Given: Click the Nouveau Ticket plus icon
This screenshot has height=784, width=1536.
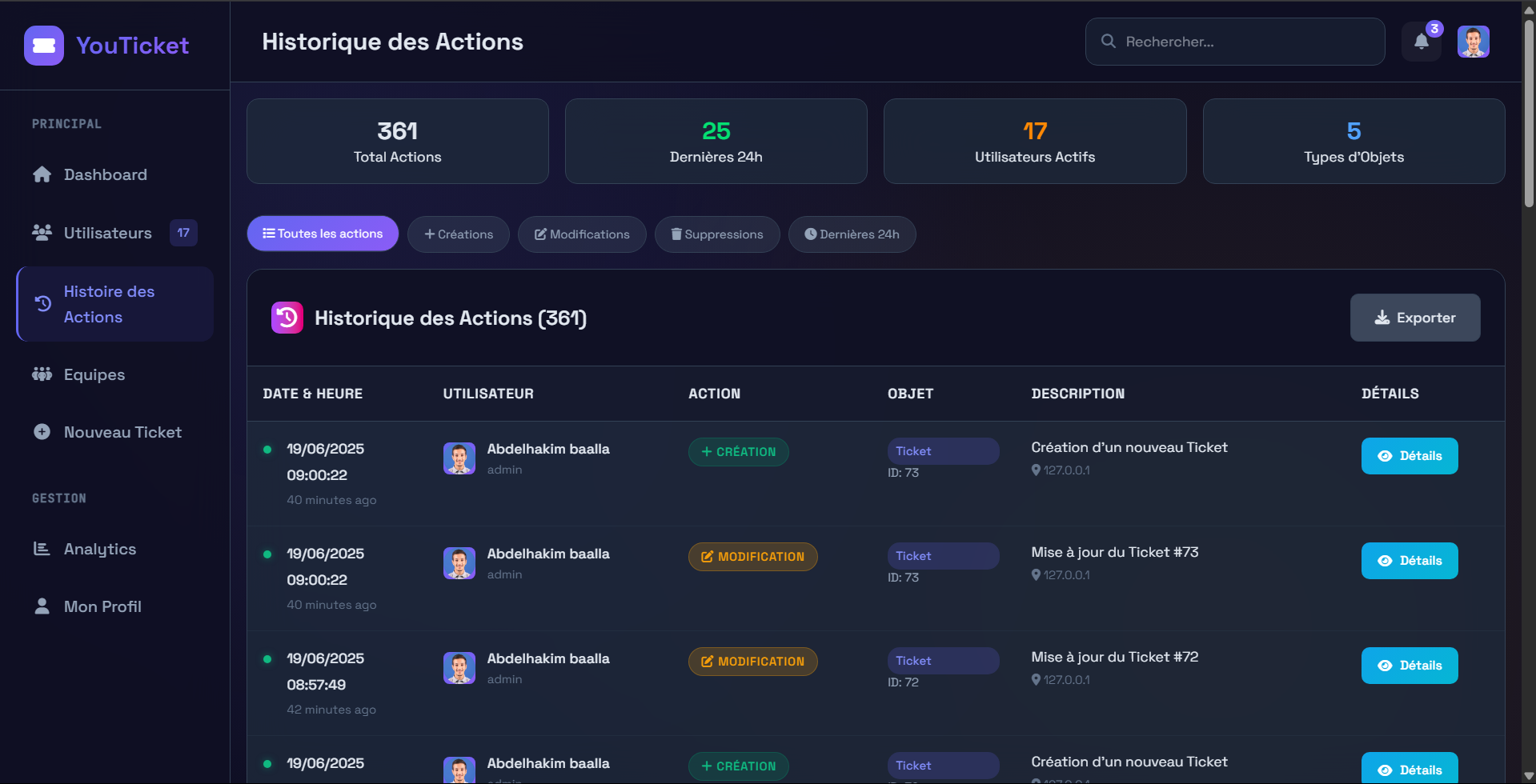Looking at the screenshot, I should click(x=42, y=432).
